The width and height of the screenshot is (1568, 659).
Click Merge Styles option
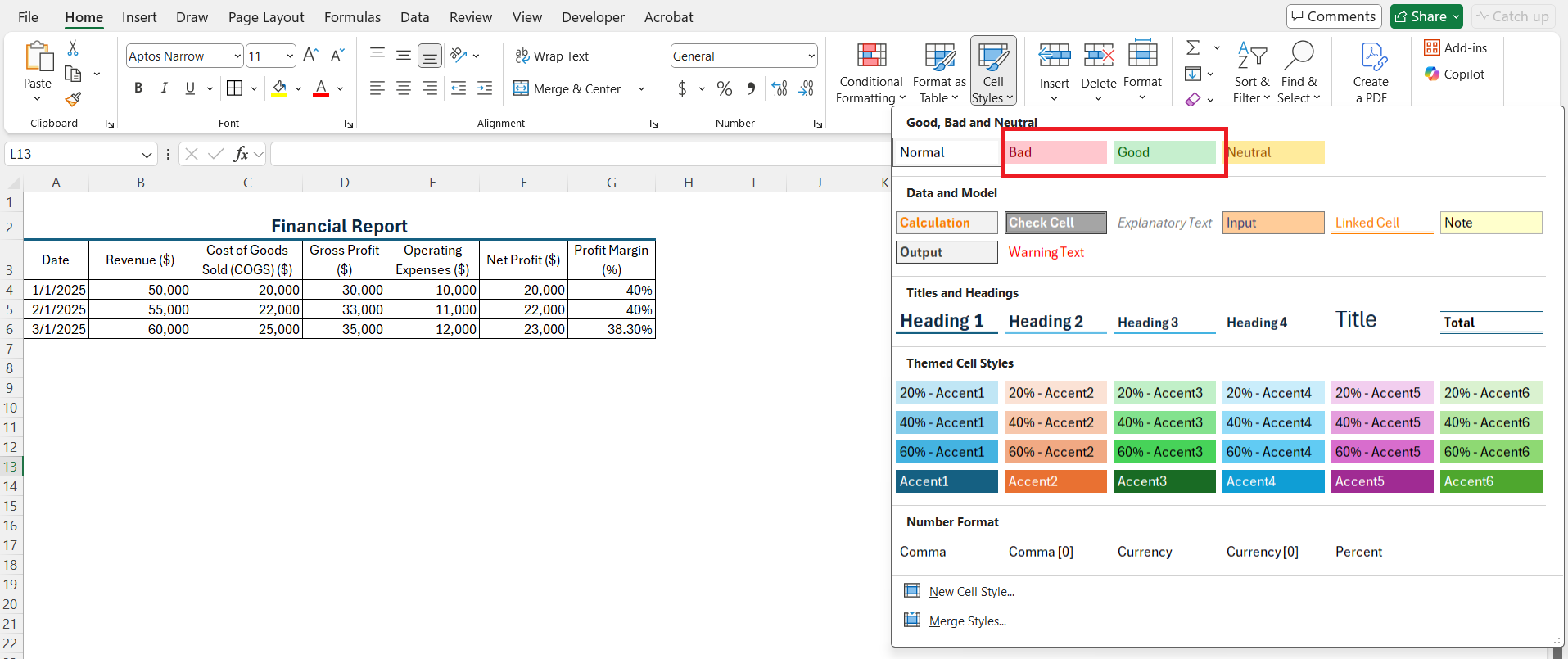[967, 621]
